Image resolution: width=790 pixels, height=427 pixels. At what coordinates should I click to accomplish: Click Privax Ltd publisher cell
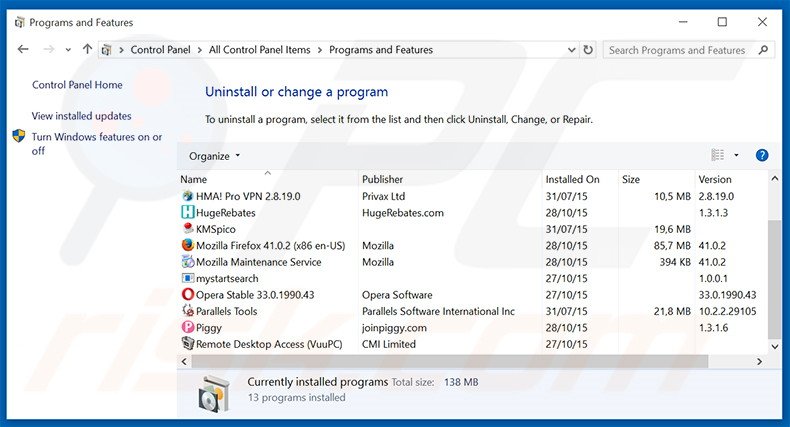383,196
